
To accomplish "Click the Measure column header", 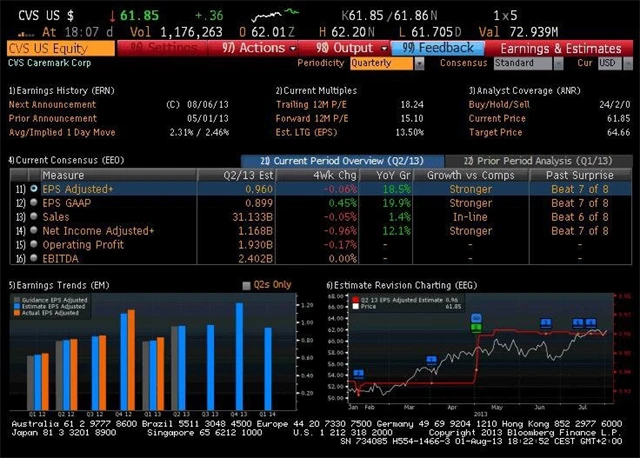I will (x=118, y=175).
